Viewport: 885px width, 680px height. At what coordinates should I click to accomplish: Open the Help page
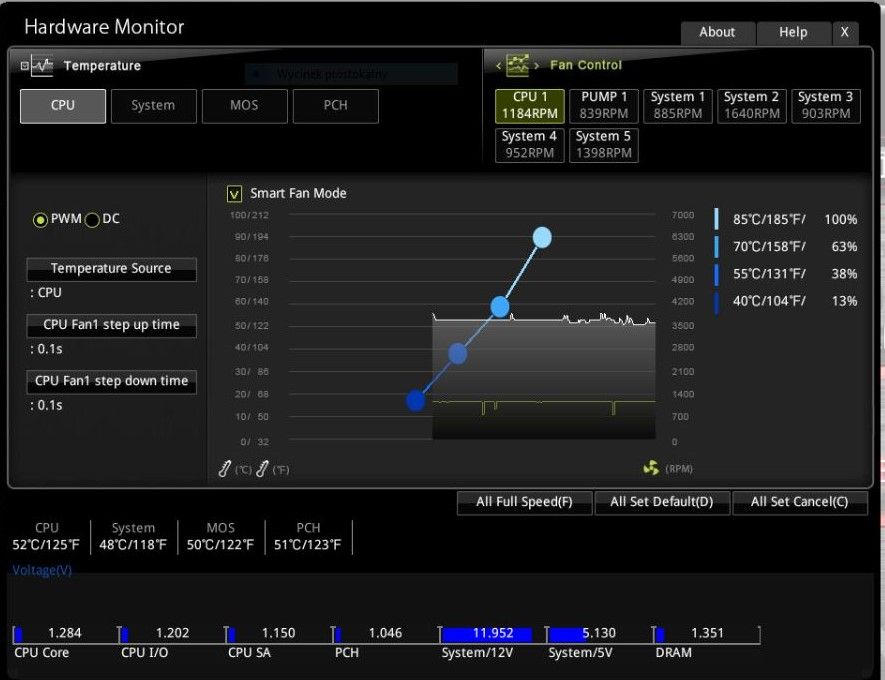point(793,32)
